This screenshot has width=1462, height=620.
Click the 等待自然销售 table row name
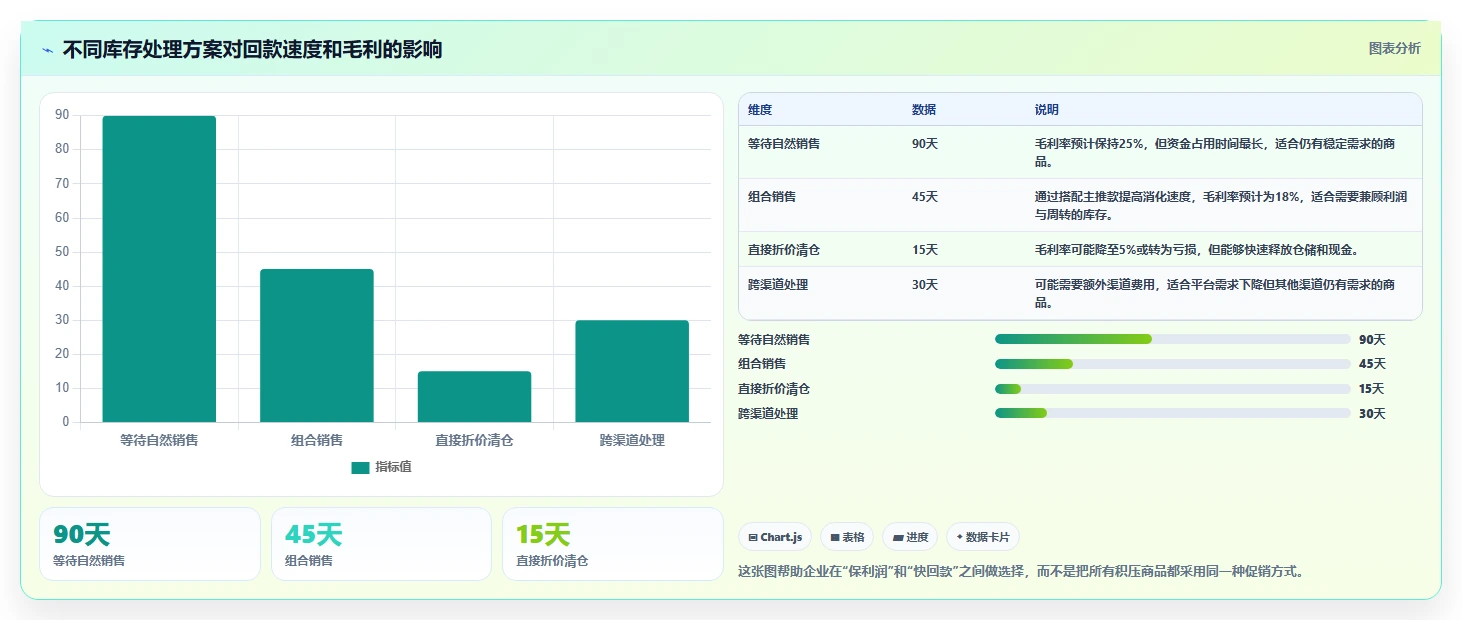(784, 144)
